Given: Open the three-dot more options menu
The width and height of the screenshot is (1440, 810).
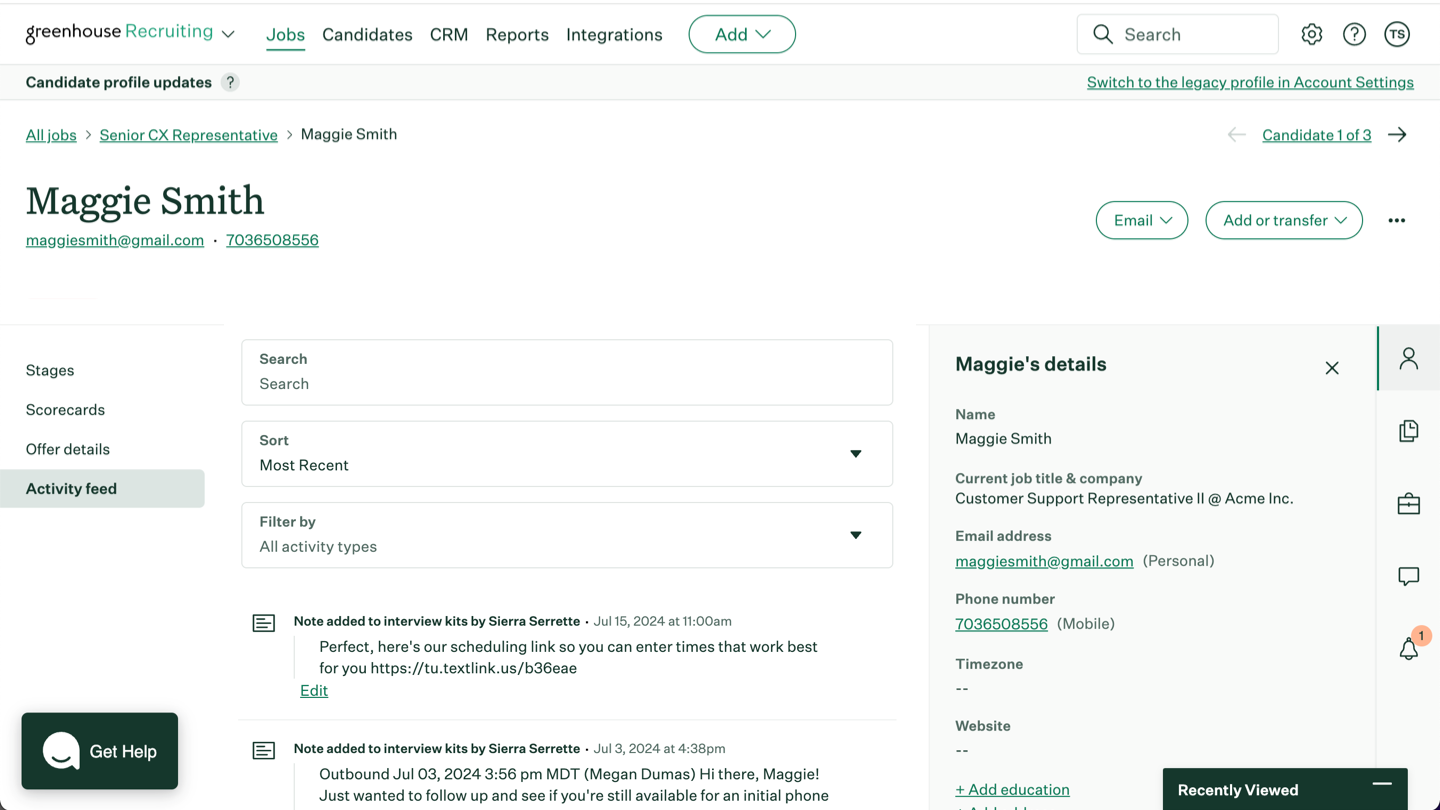Looking at the screenshot, I should (x=1396, y=221).
